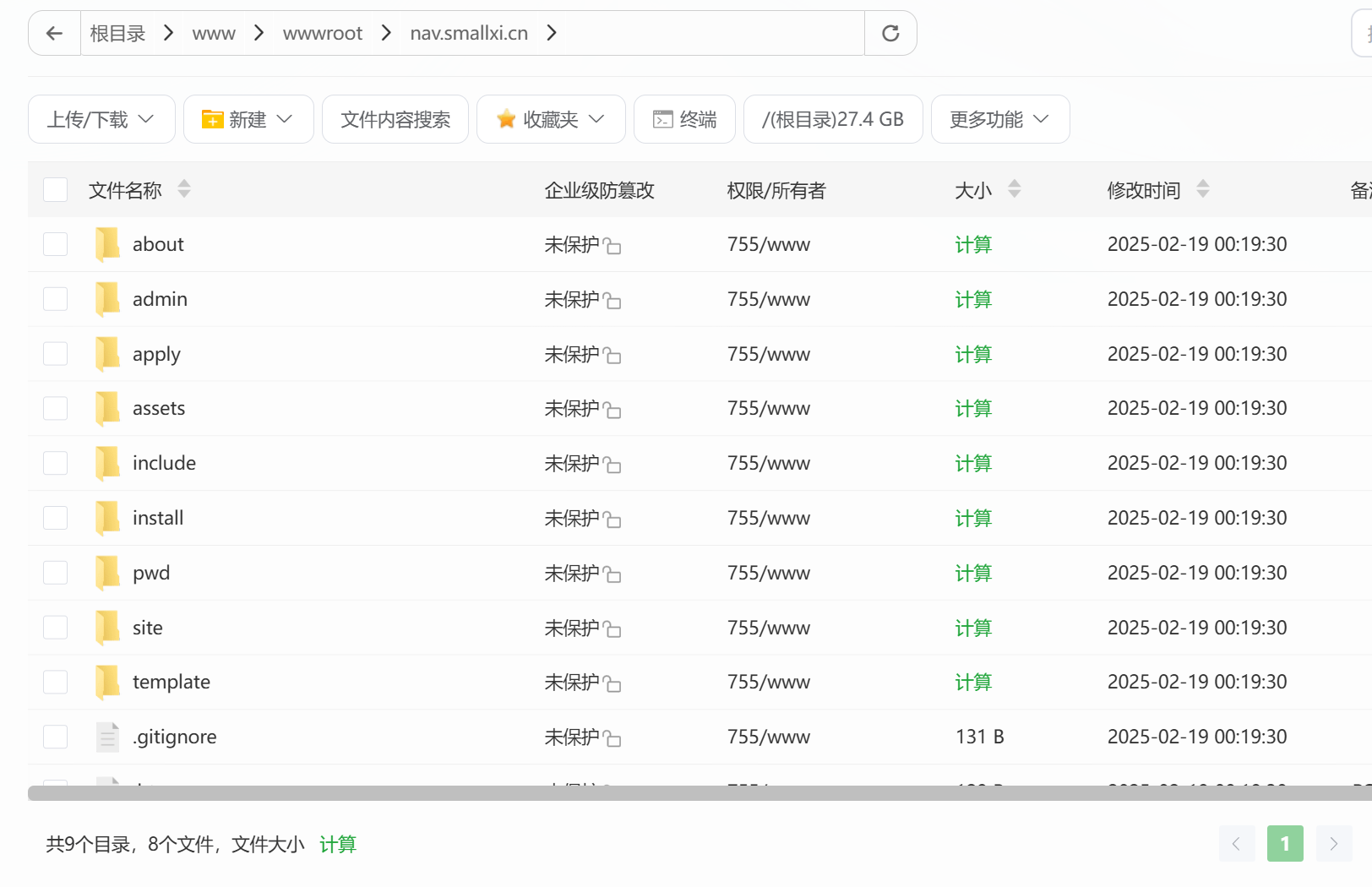This screenshot has width=1372, height=887.
Task: Select the template folder checkbox
Action: point(56,683)
